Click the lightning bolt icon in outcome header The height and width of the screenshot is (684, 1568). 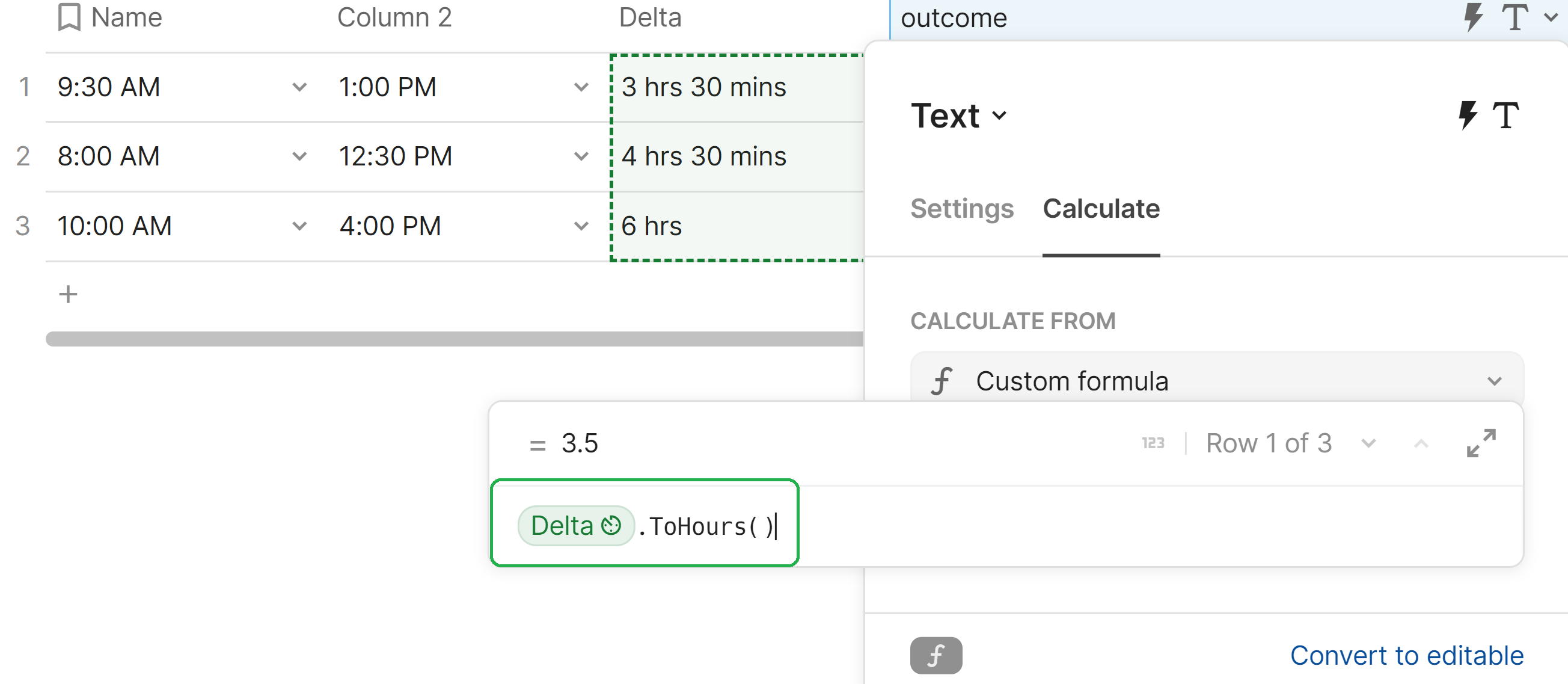pyautogui.click(x=1473, y=17)
